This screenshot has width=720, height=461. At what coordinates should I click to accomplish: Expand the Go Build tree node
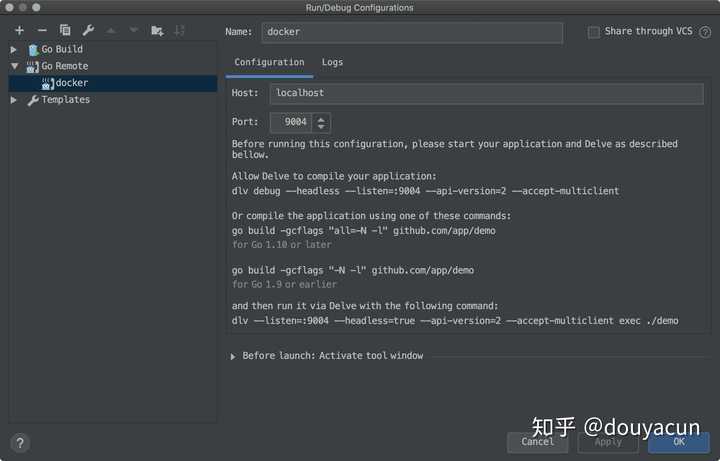14,50
